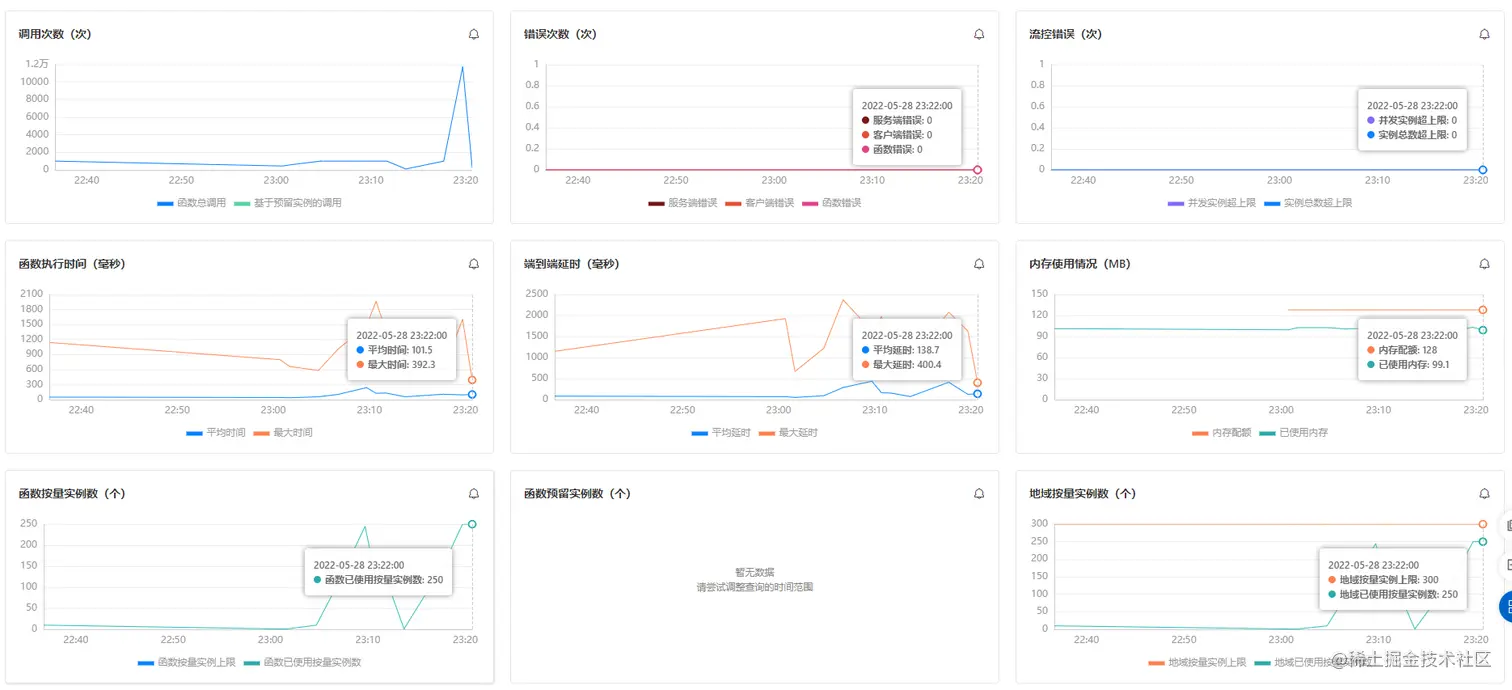Click the 暂无数据 message
1512x690 pixels.
(755, 572)
